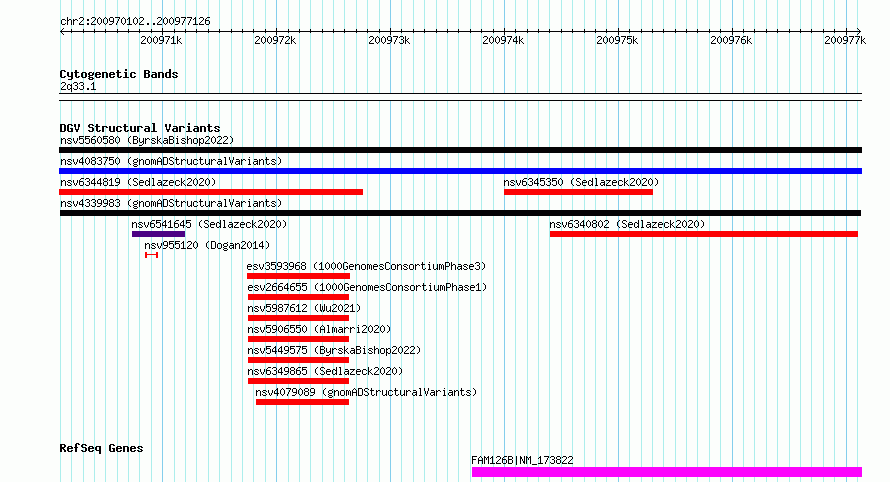Open the FAM126B|NM_173822 gene label
This screenshot has width=890, height=482.
522,460
